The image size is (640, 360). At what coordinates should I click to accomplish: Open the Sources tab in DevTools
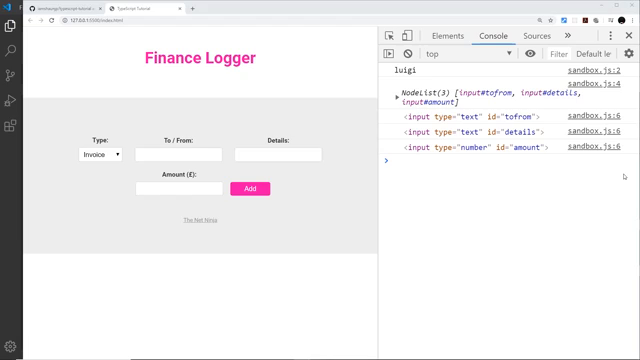[x=537, y=36]
